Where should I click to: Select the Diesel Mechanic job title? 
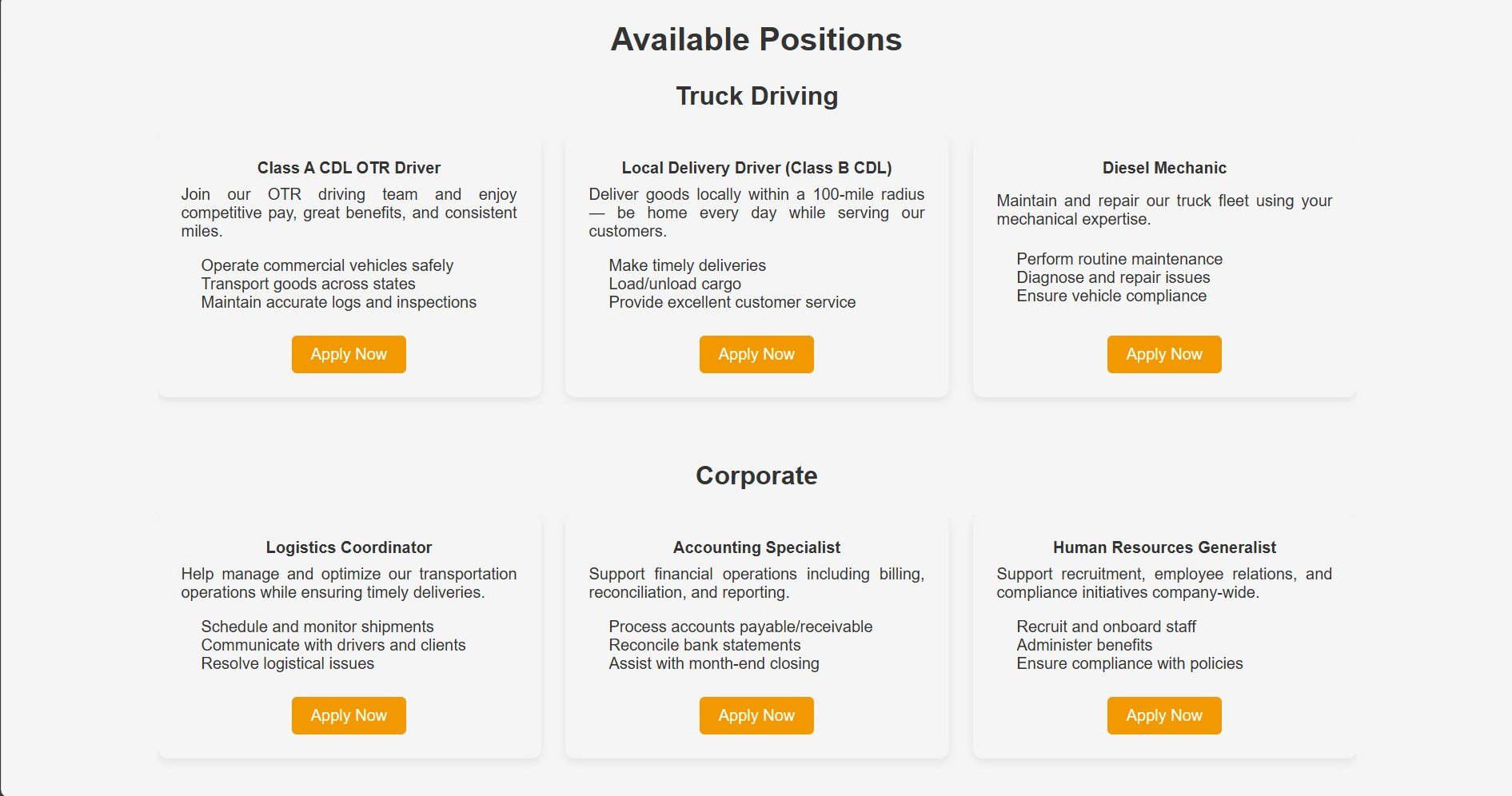1164,168
